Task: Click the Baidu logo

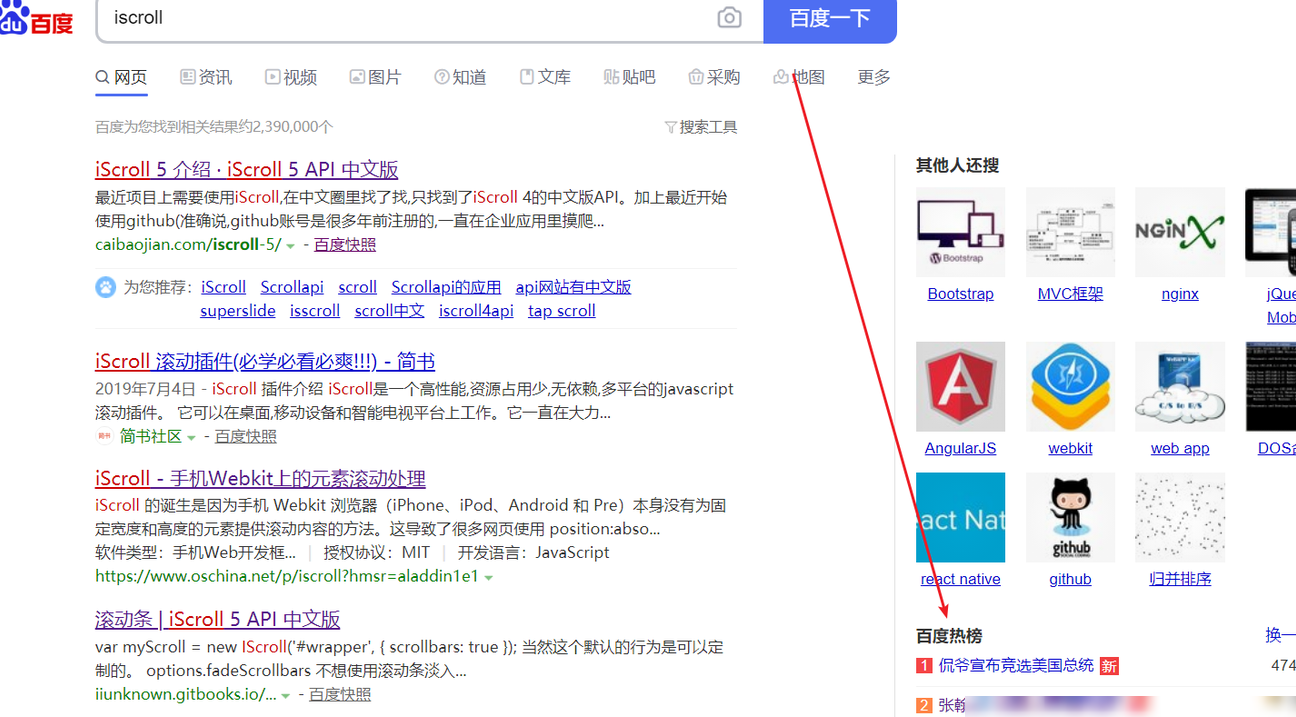Action: 37,18
